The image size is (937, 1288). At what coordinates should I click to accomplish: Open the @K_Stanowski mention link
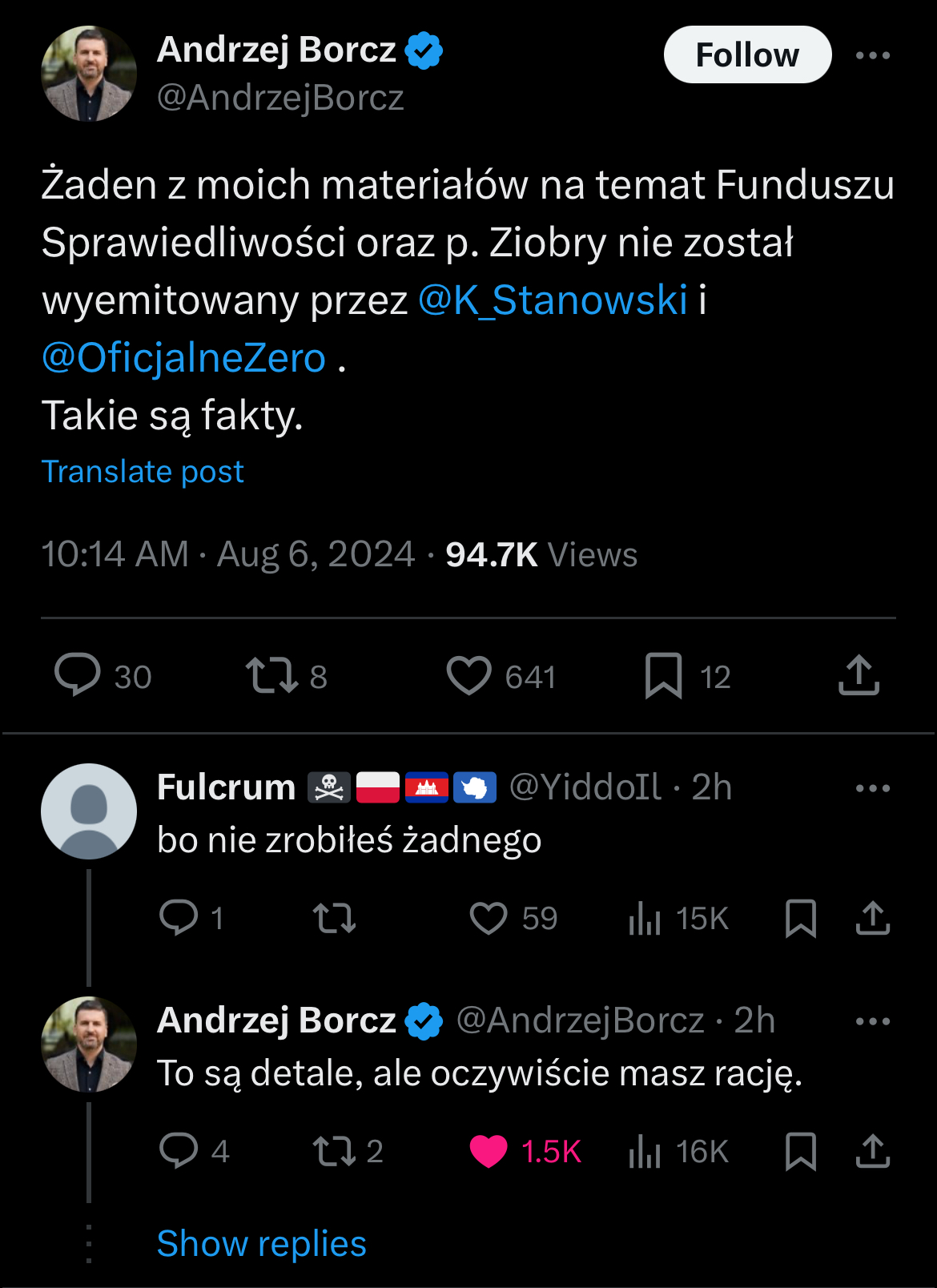click(553, 300)
